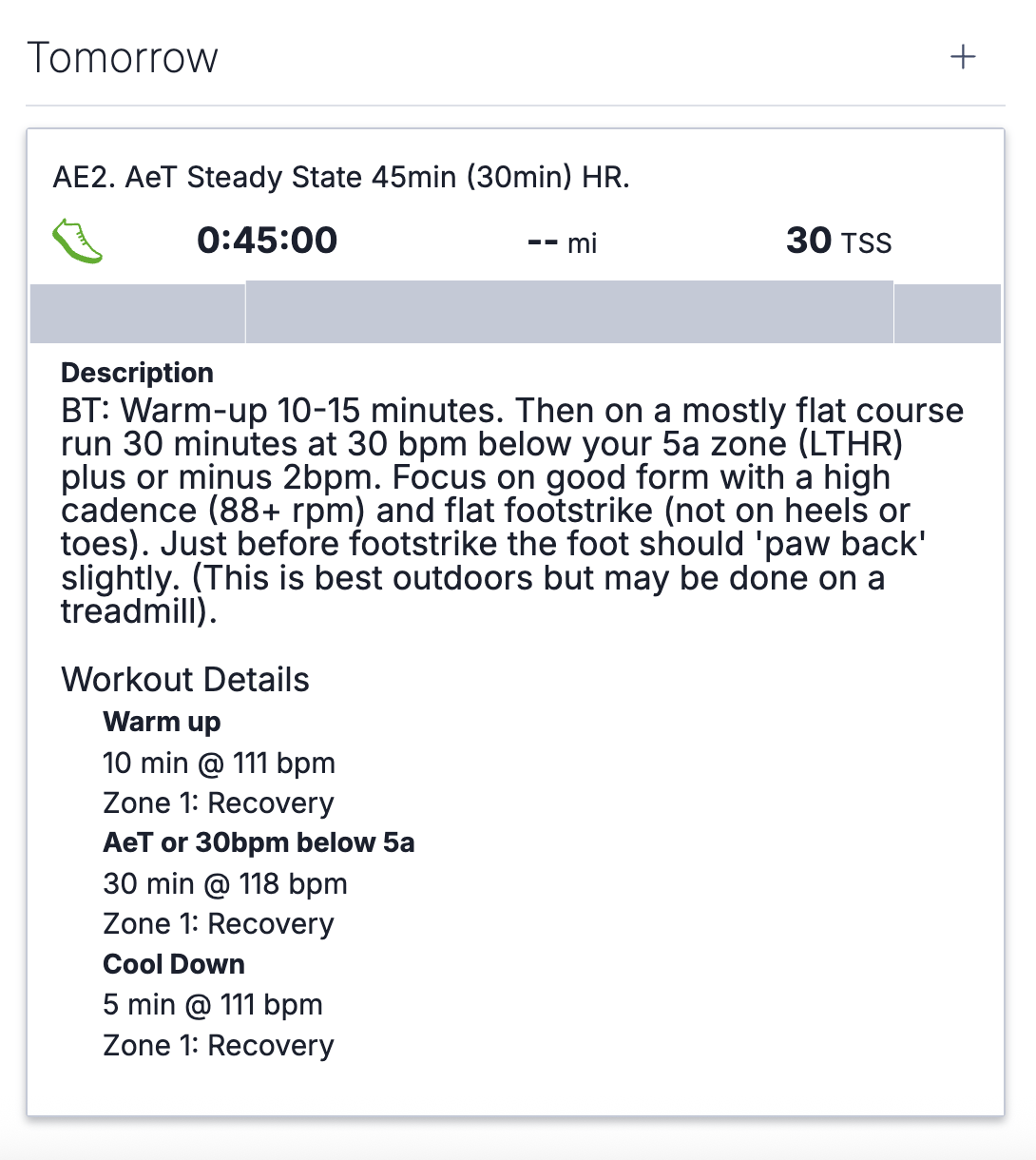Click the Workout Details heading
The height and width of the screenshot is (1160, 1036).
coord(185,680)
